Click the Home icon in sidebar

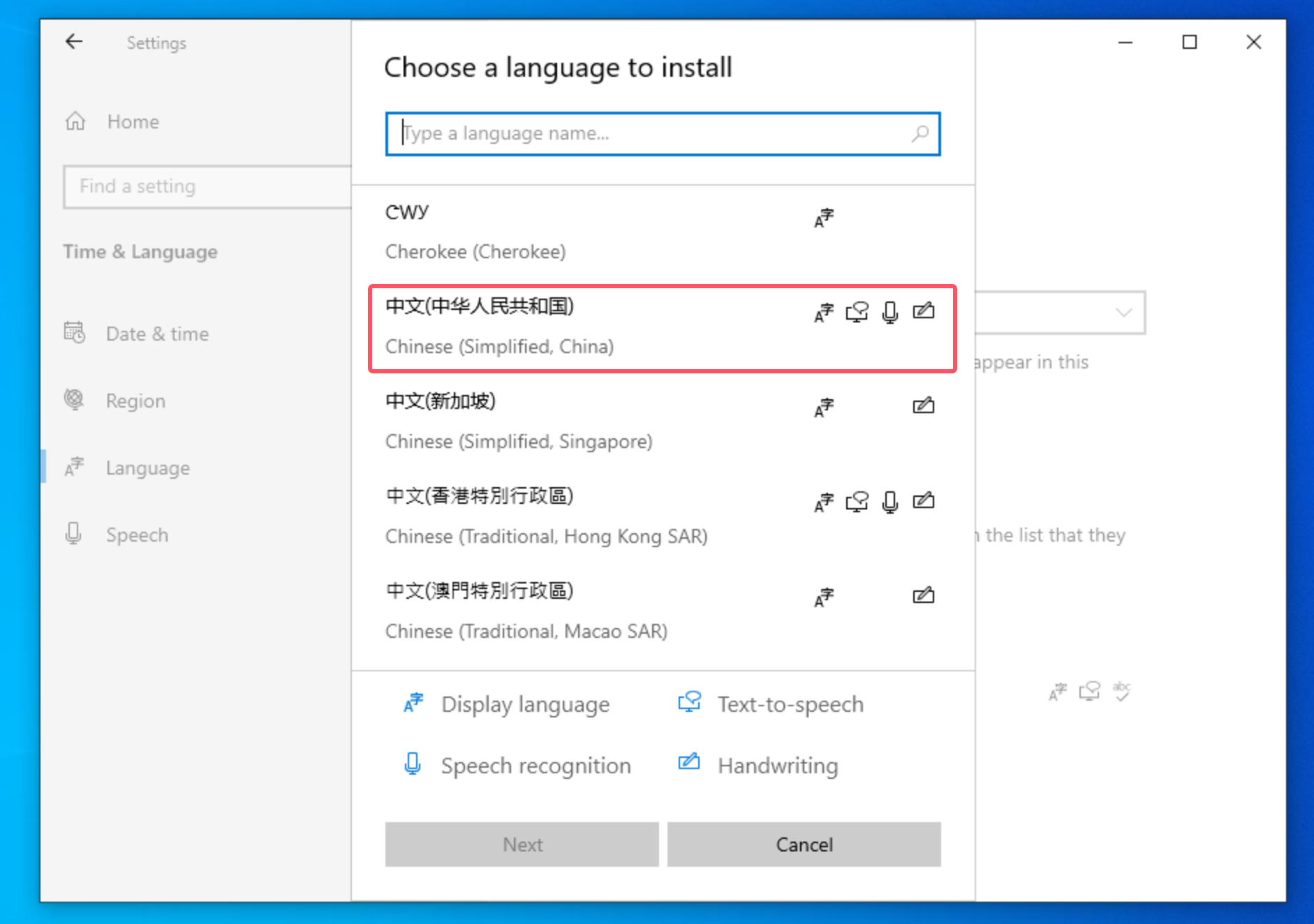coord(75,121)
